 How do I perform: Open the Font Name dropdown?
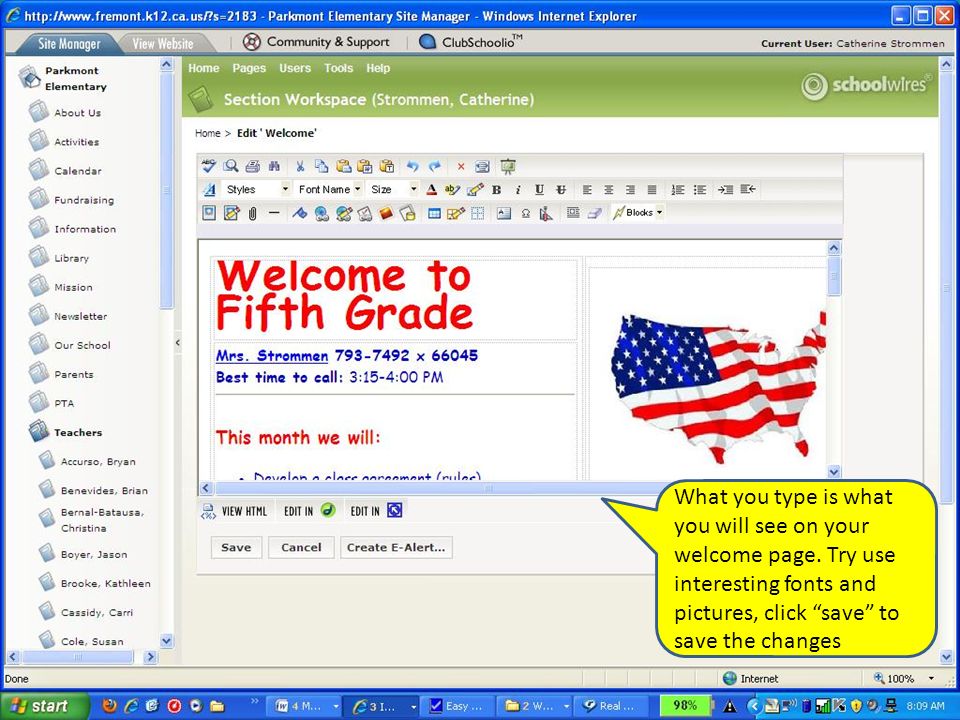[329, 190]
